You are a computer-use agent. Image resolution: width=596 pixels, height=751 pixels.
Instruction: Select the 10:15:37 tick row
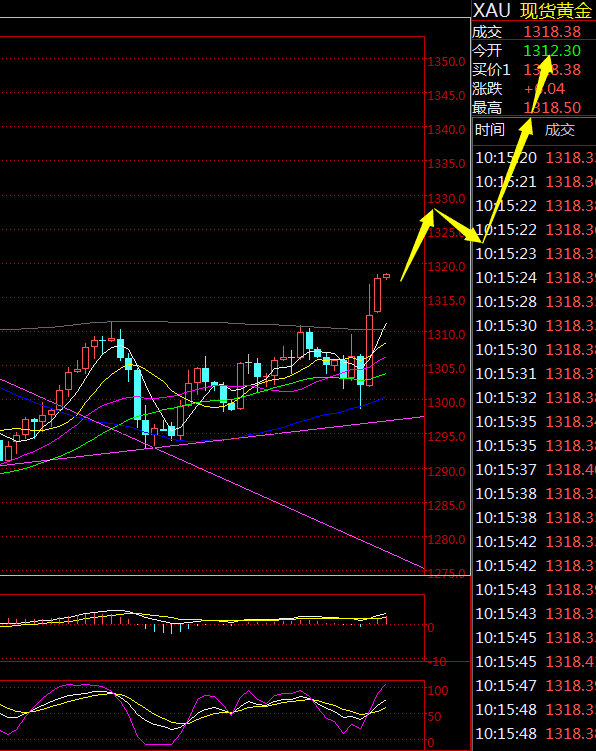pyautogui.click(x=535, y=469)
